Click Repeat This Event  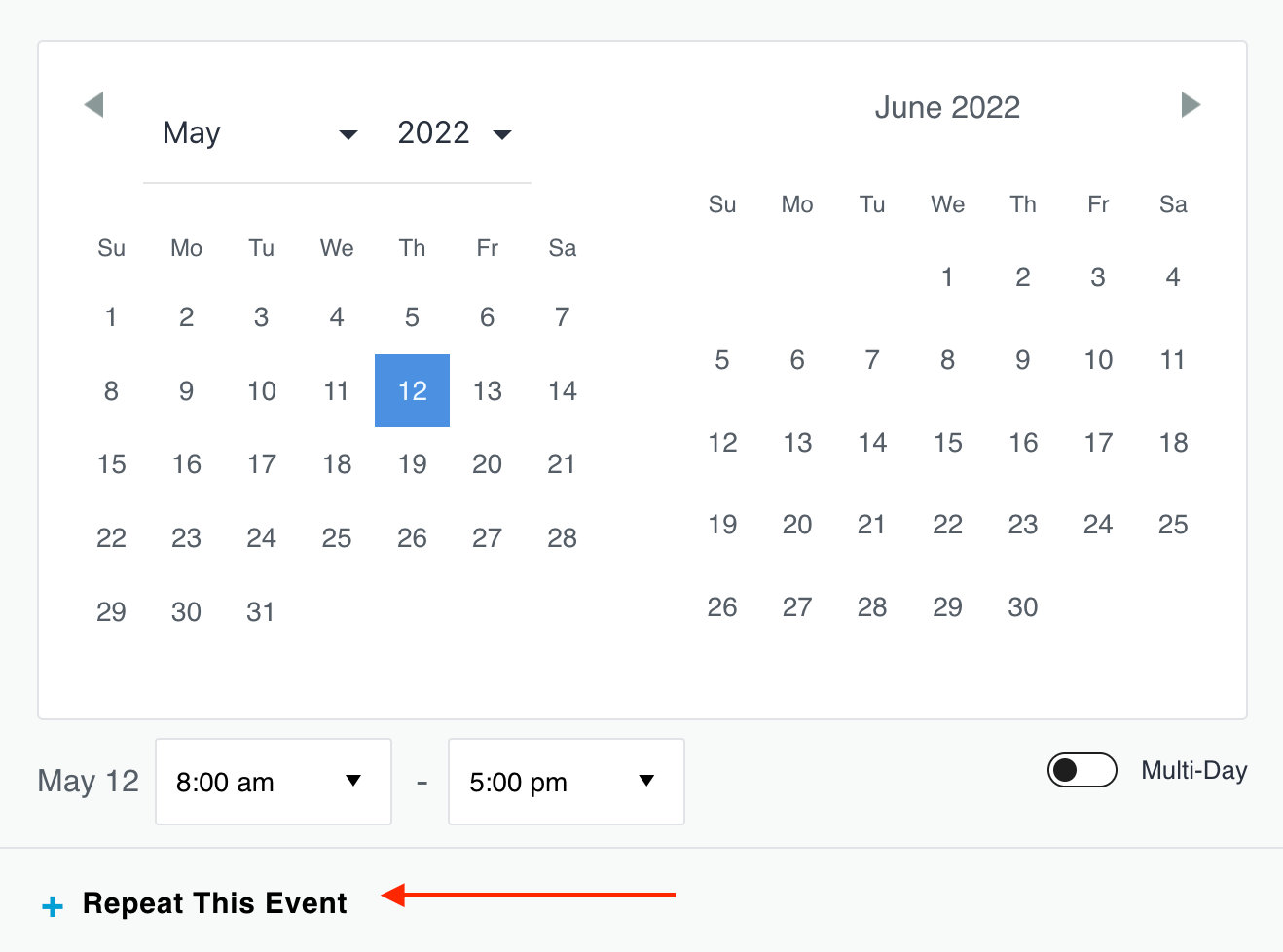pyautogui.click(x=214, y=902)
